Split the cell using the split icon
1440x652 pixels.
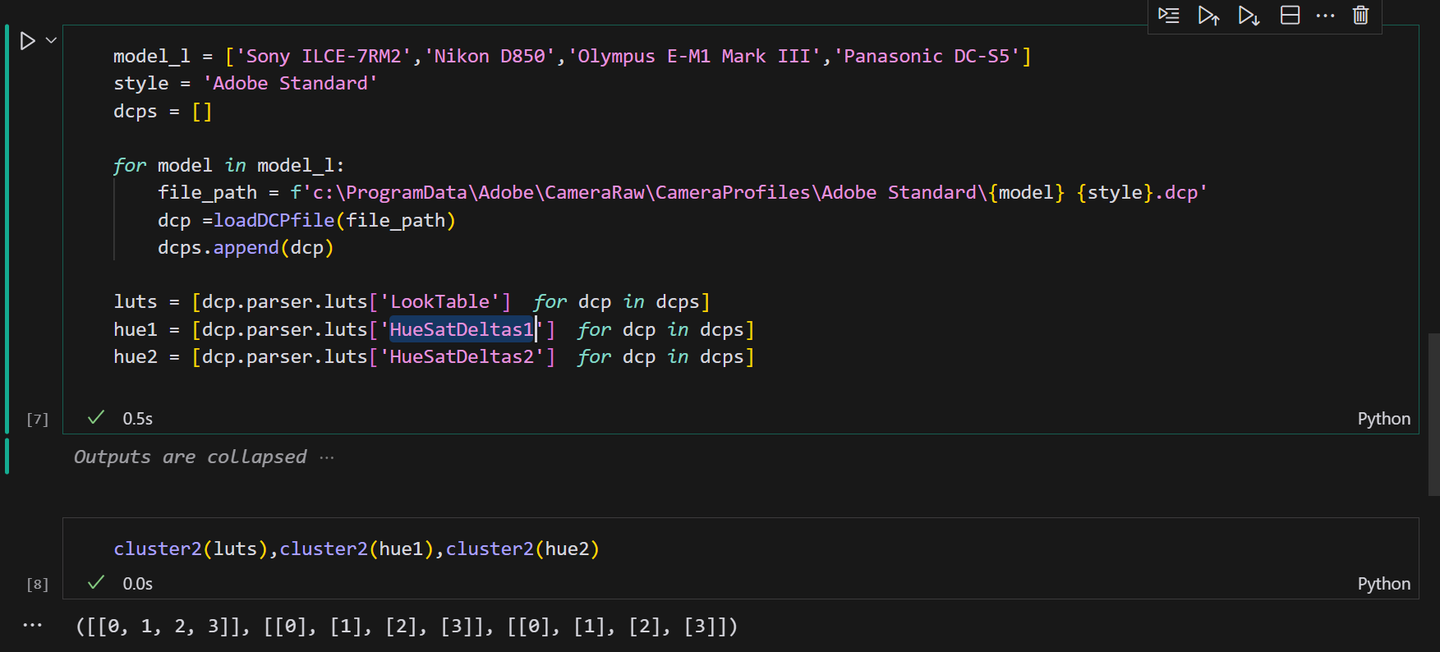pyautogui.click(x=1289, y=16)
